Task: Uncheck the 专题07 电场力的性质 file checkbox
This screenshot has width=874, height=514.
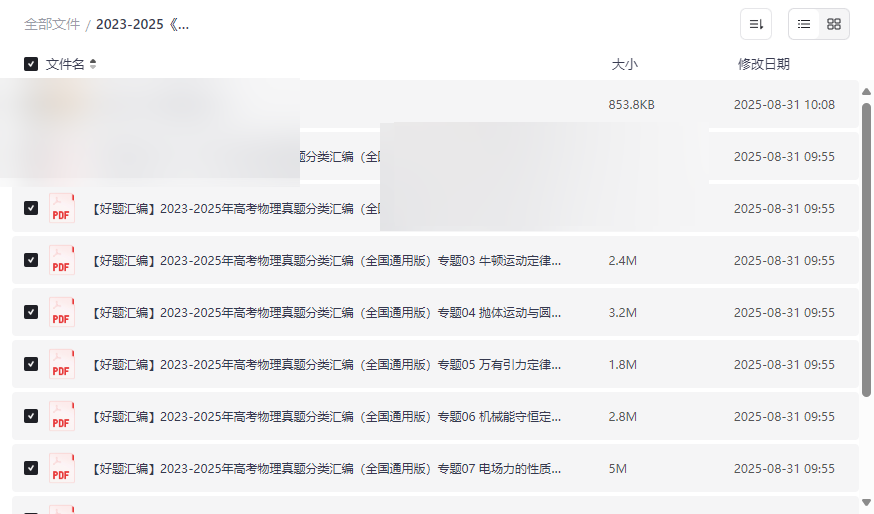Action: pyautogui.click(x=31, y=468)
